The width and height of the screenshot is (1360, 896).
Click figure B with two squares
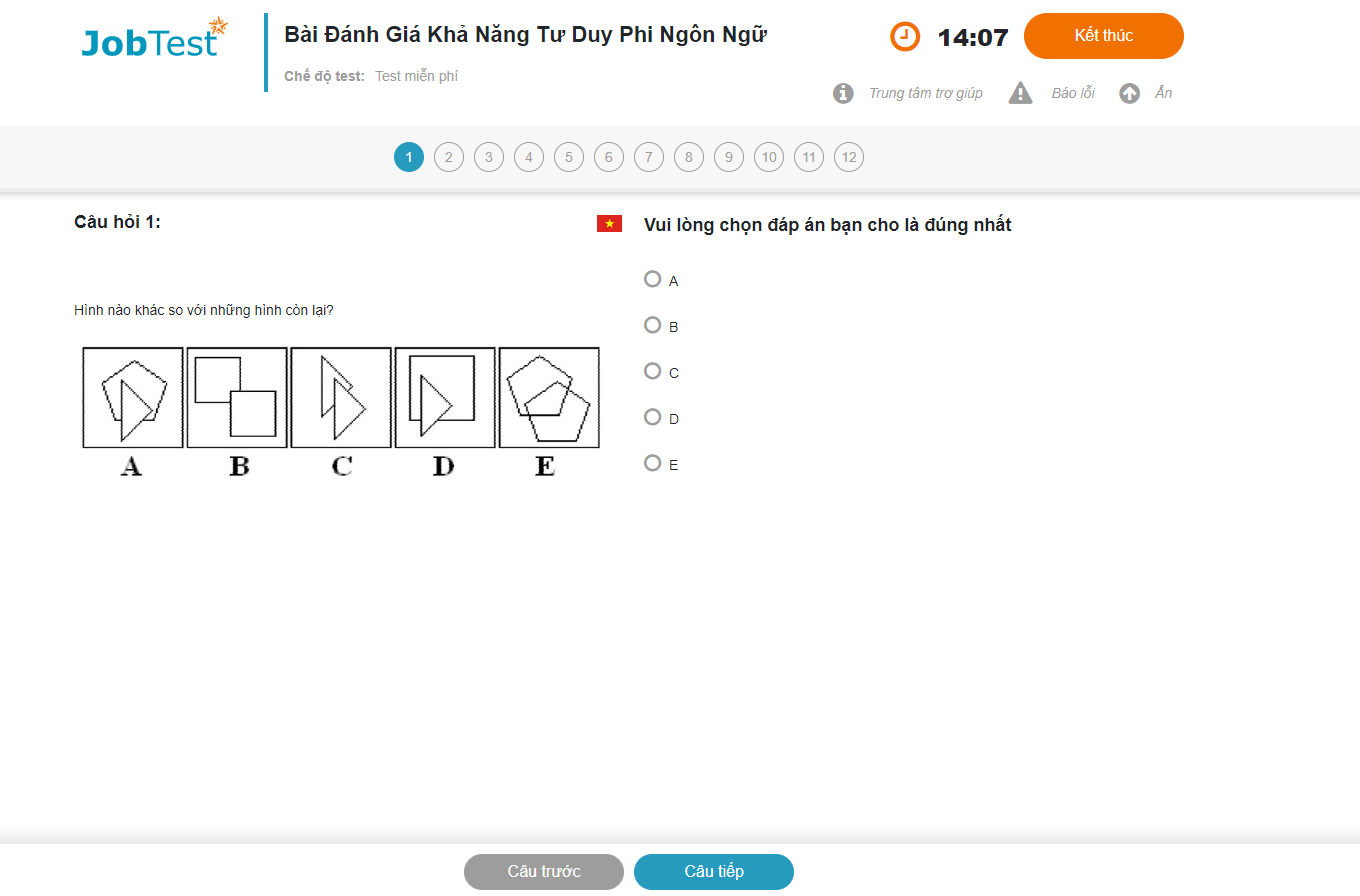pos(237,397)
